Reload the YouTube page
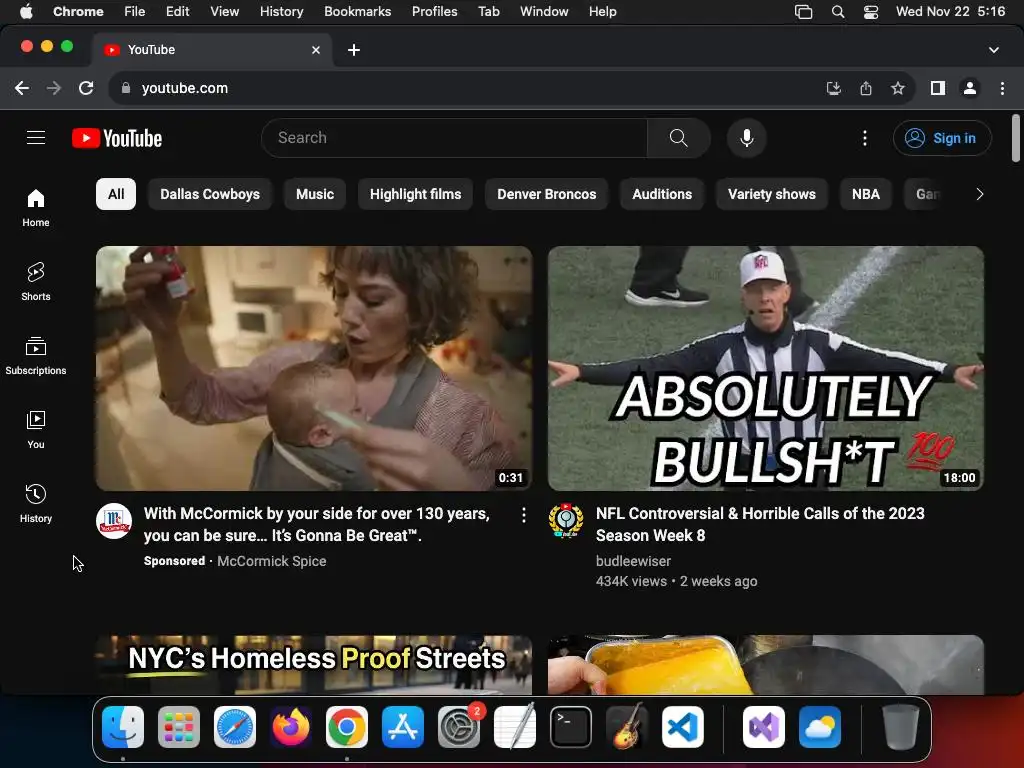The width and height of the screenshot is (1024, 768). tap(86, 88)
